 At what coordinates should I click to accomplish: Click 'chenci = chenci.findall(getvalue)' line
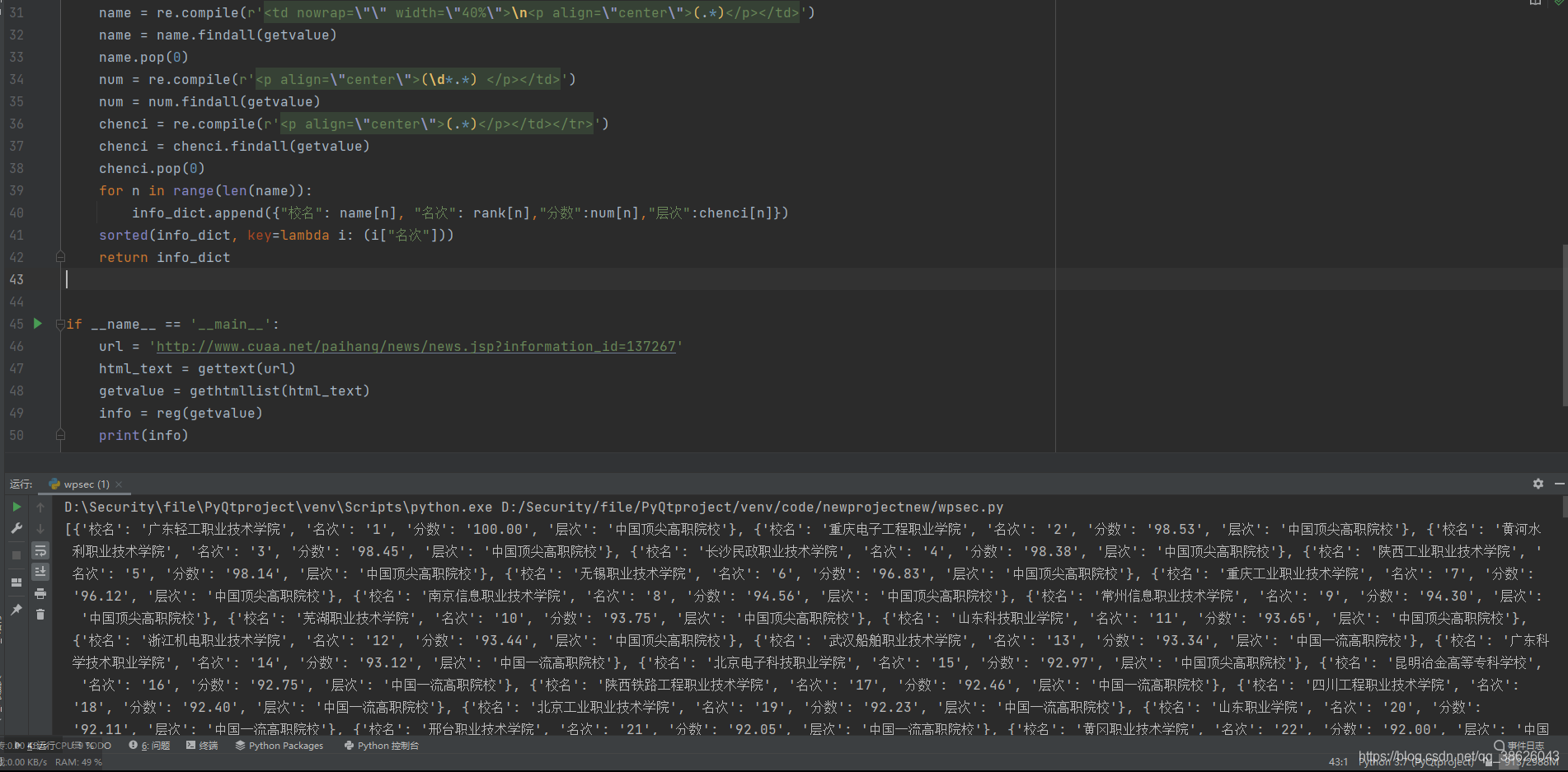click(x=234, y=147)
